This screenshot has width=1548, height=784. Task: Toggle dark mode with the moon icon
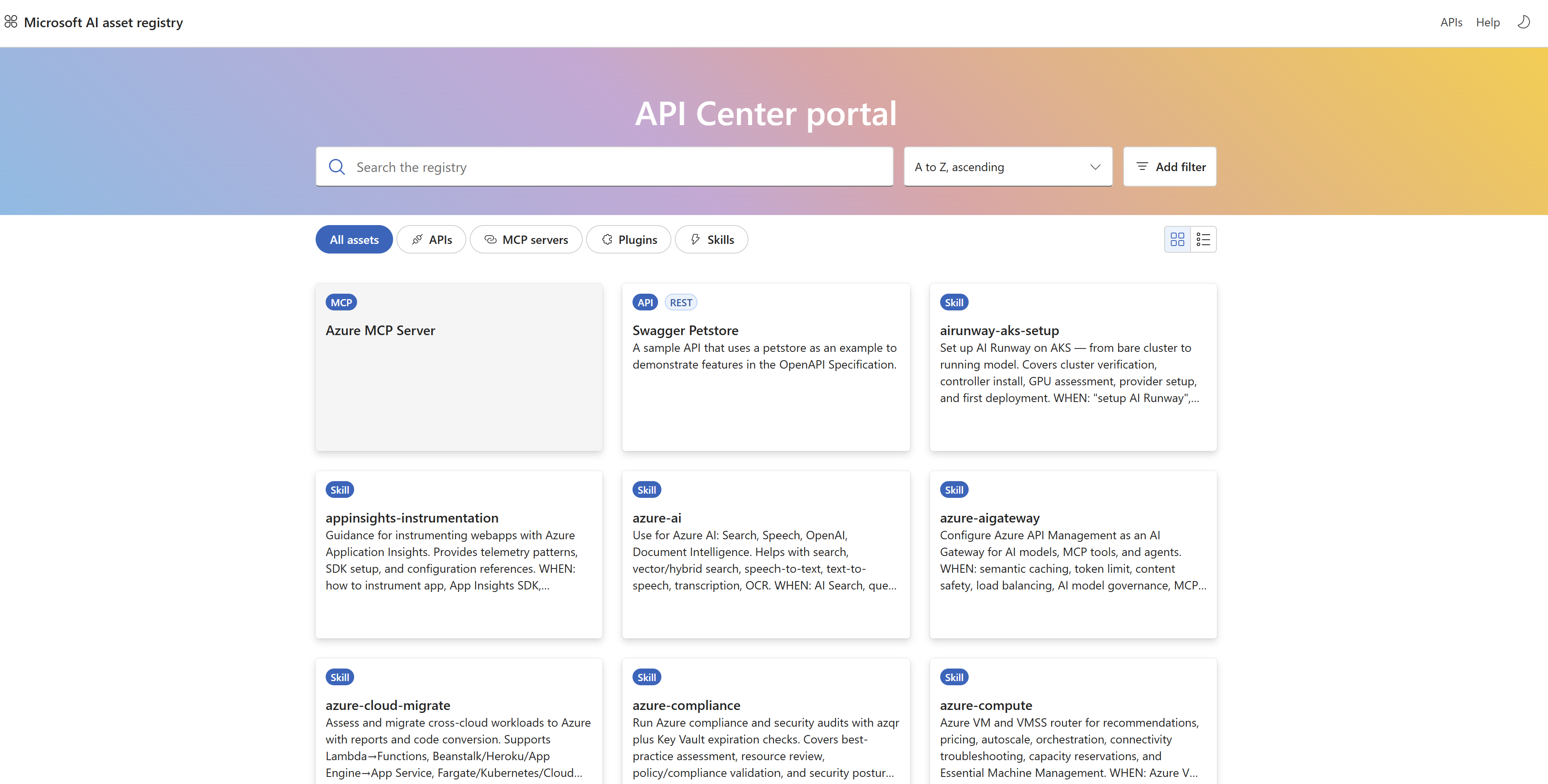pos(1523,22)
